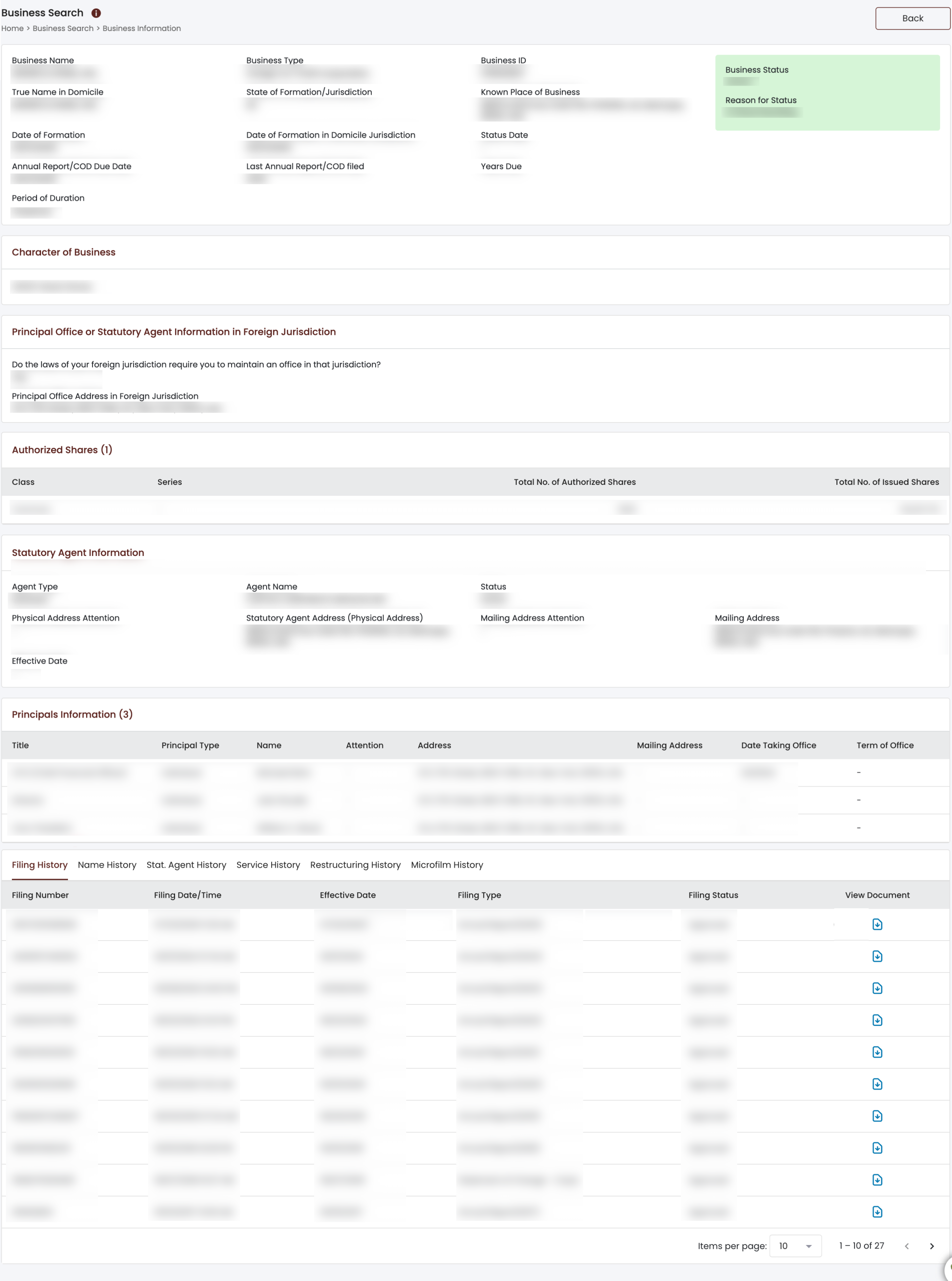This screenshot has height=1281, width=952.
Task: Click the Principals Information (3) heading
Action: click(73, 715)
